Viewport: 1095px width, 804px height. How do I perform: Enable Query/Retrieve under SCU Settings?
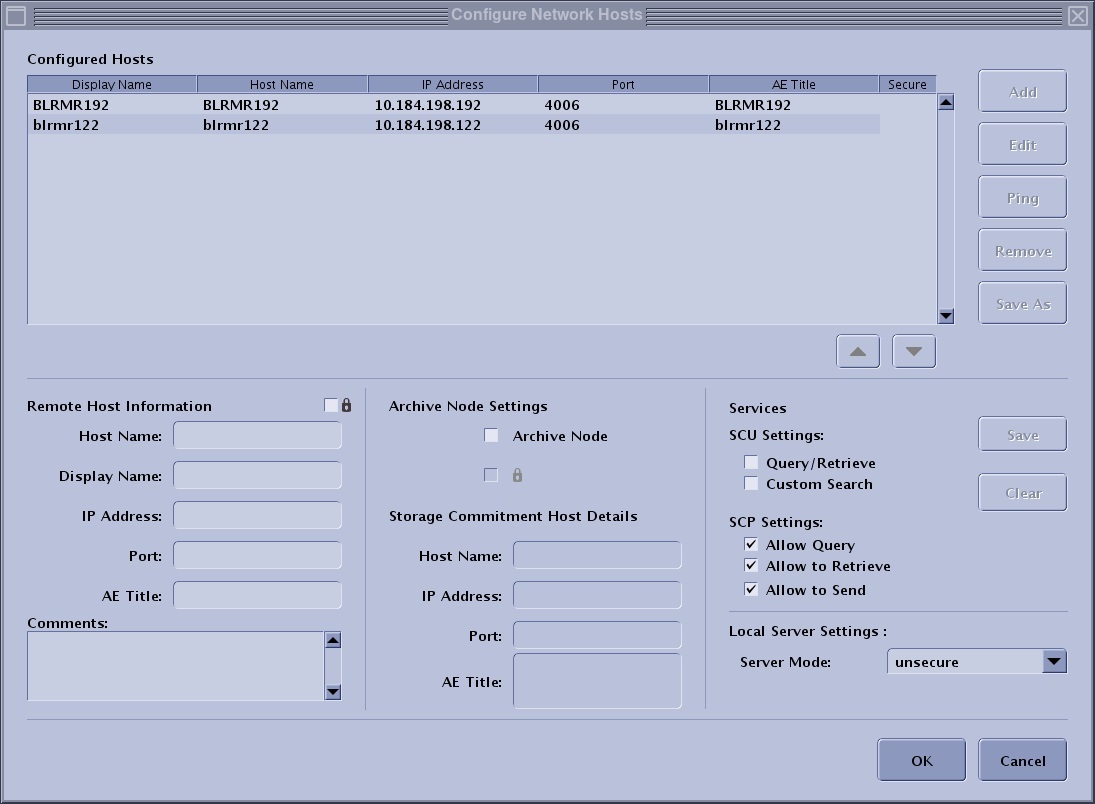pyautogui.click(x=751, y=462)
